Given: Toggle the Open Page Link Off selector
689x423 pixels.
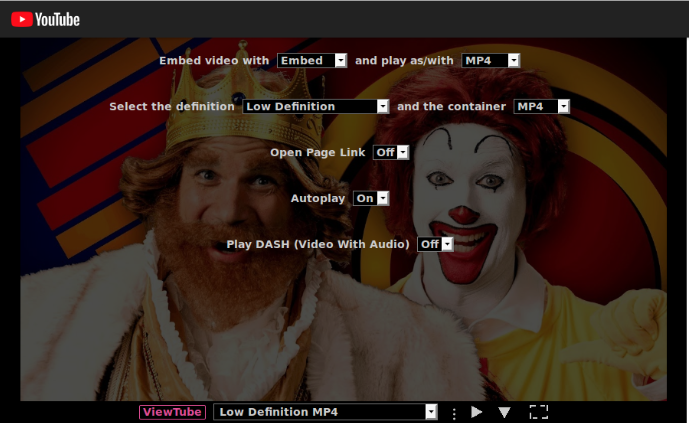Looking at the screenshot, I should click(x=391, y=152).
